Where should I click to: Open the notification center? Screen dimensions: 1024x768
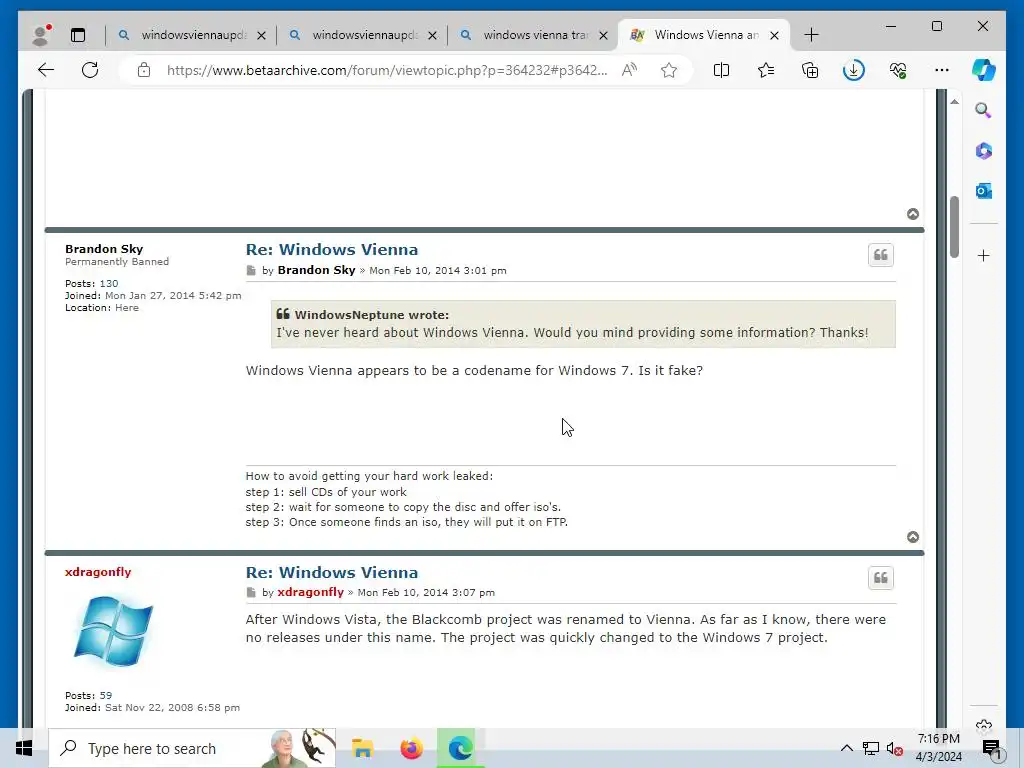click(991, 749)
